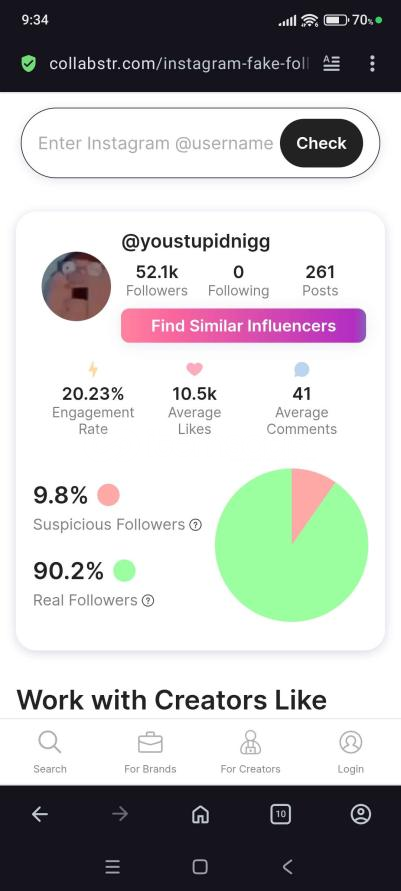Go back with browser back arrow
This screenshot has width=401, height=891.
coord(40,815)
